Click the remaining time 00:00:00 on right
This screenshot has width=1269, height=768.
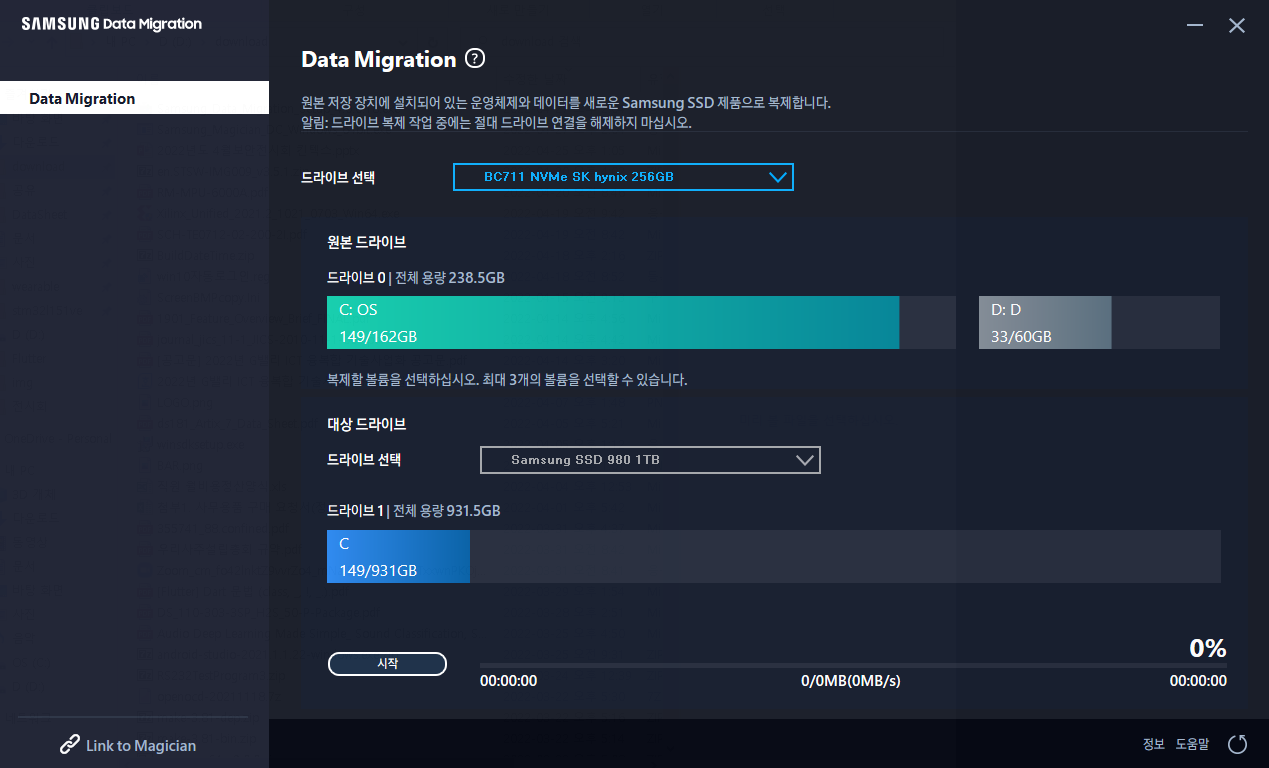[1198, 681]
